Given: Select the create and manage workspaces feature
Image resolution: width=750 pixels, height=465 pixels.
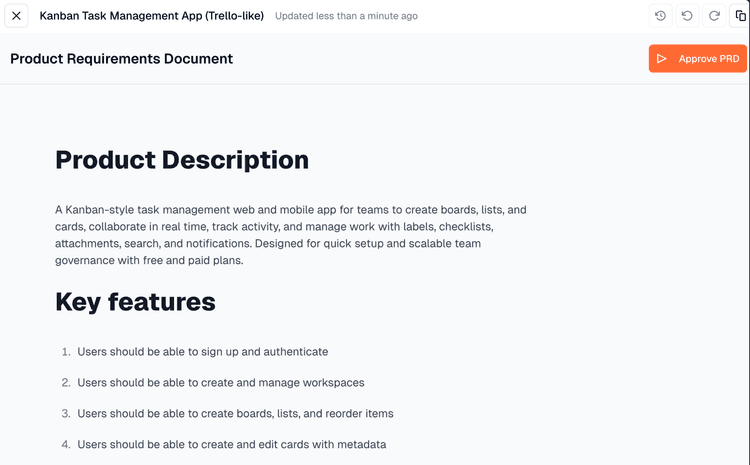Looking at the screenshot, I should pyautogui.click(x=221, y=382).
